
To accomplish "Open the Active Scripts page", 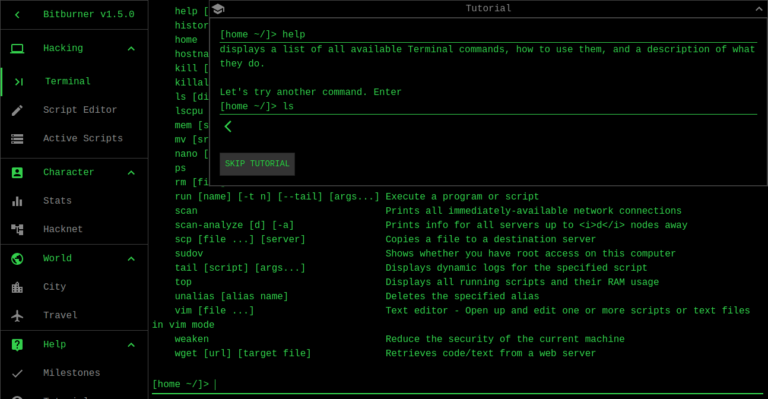I will (x=74, y=139).
